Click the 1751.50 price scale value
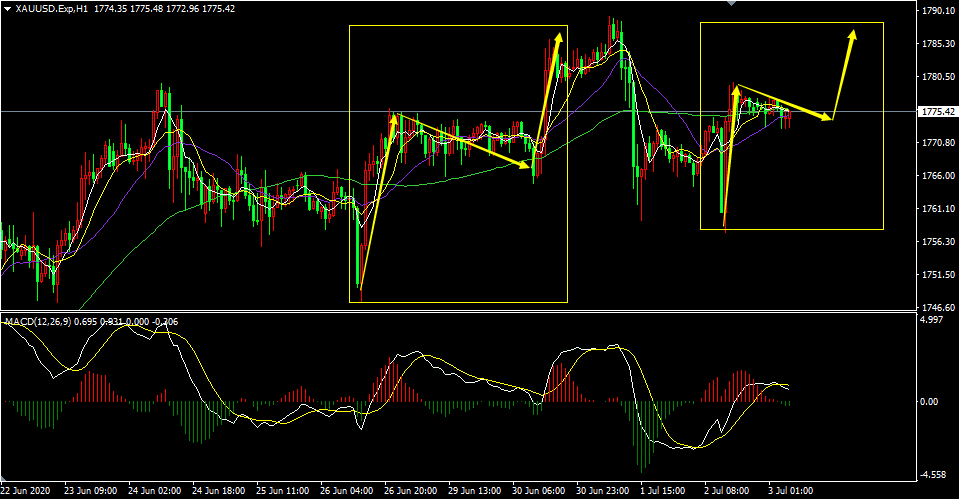959x499 pixels. (941, 275)
